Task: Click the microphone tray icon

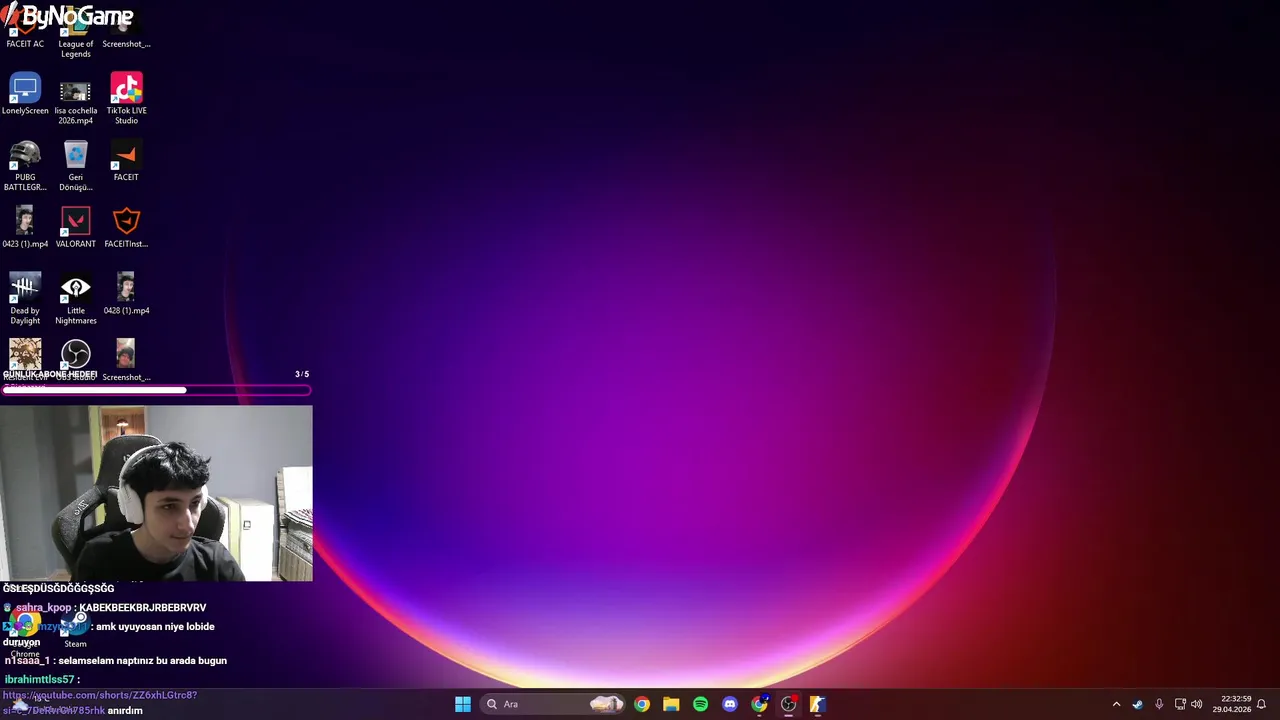Action: (1159, 704)
